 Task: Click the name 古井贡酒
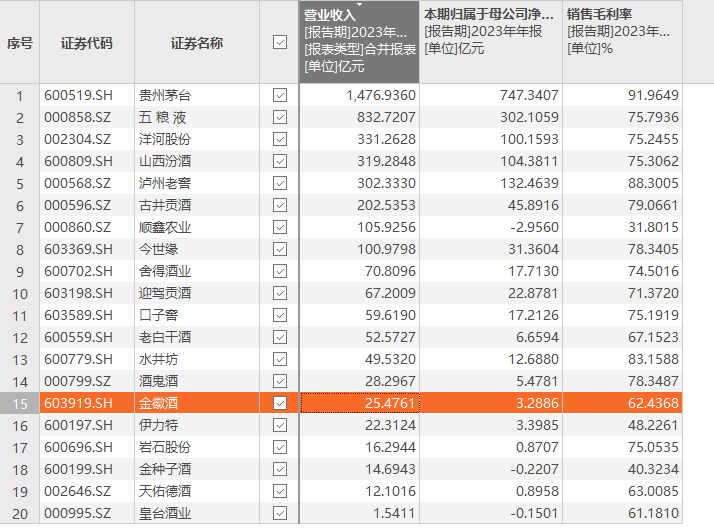pyautogui.click(x=165, y=205)
